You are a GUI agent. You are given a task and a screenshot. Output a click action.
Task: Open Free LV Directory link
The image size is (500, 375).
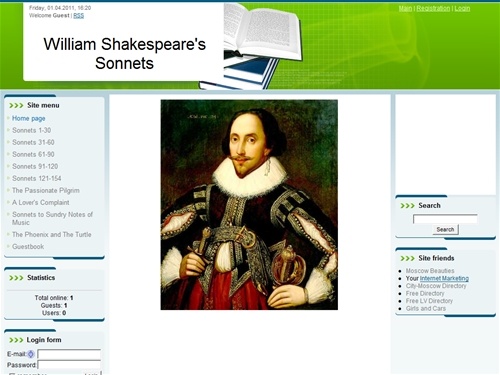429,301
